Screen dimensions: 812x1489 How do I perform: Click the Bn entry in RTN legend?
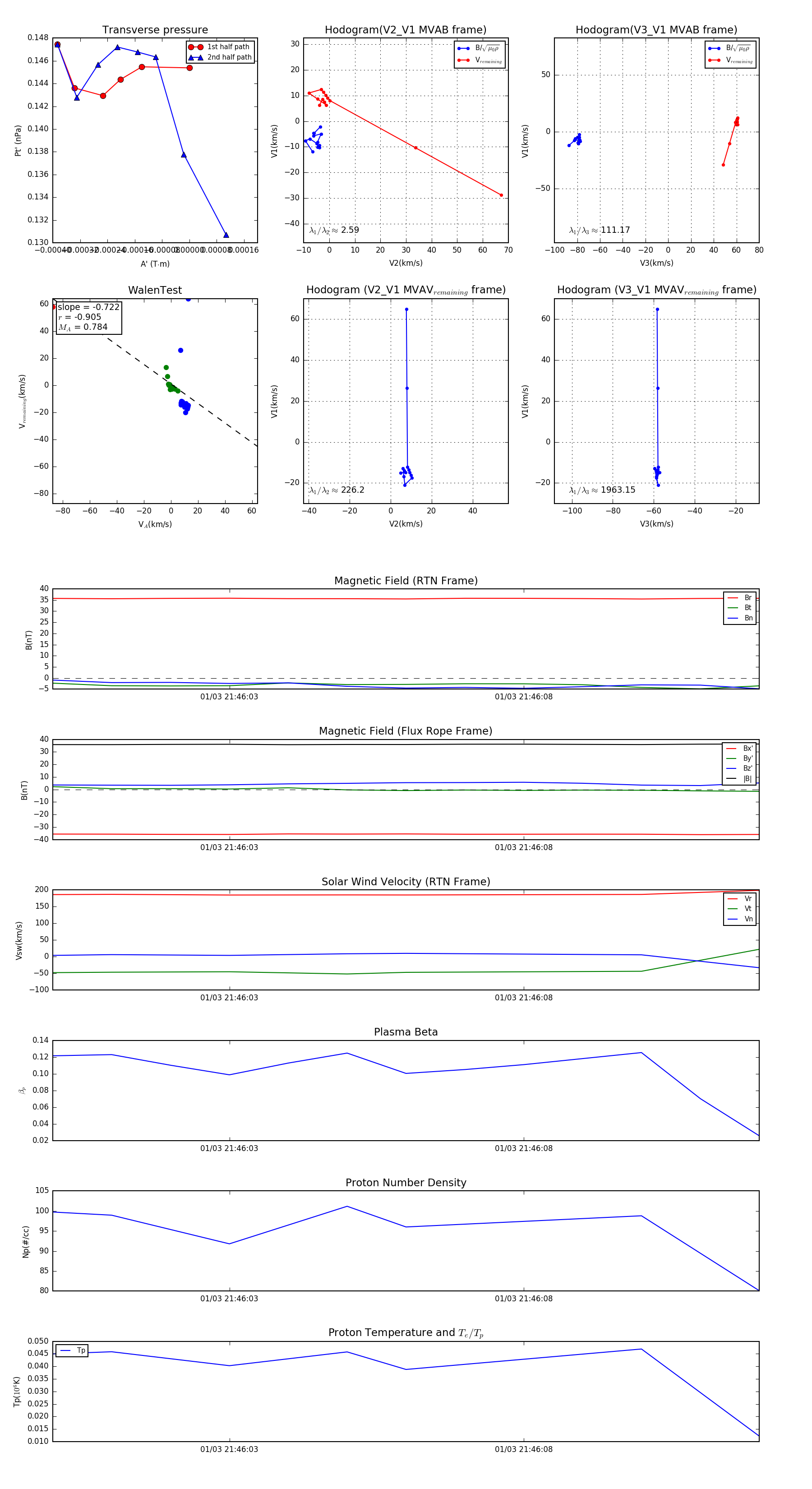pyautogui.click(x=748, y=618)
